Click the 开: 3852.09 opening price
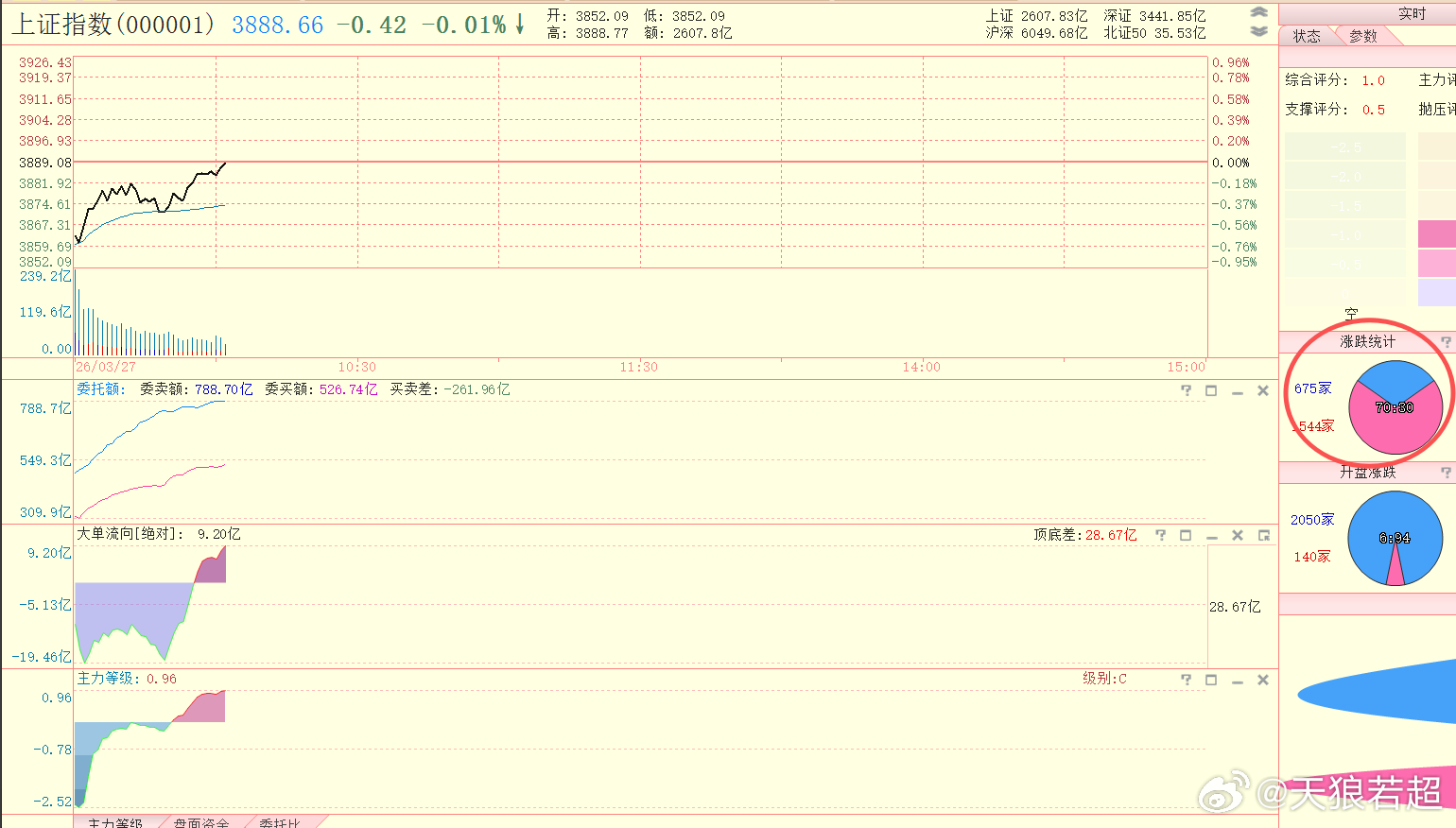 tap(587, 16)
